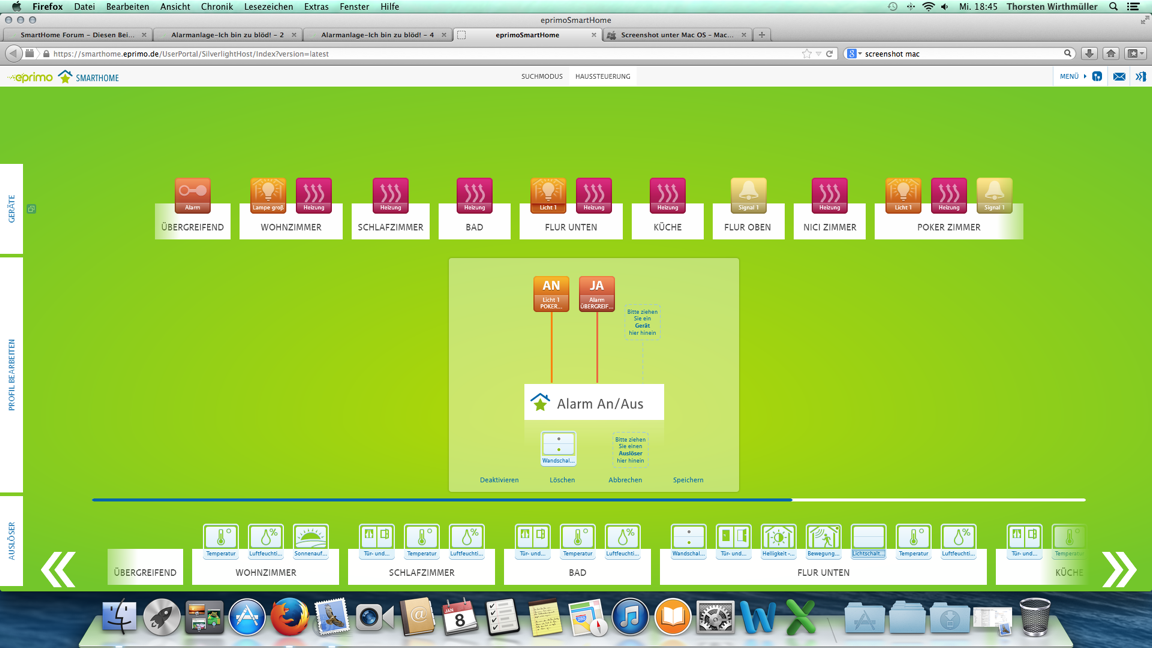Log out with the exit door icon
Image resolution: width=1152 pixels, height=648 pixels.
click(1140, 76)
